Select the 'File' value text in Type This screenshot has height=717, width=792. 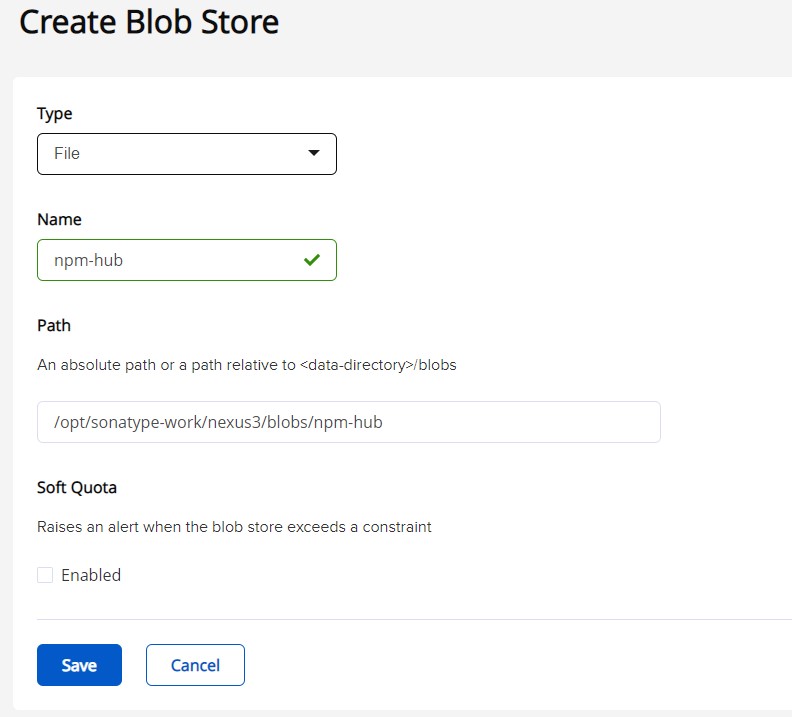click(67, 154)
